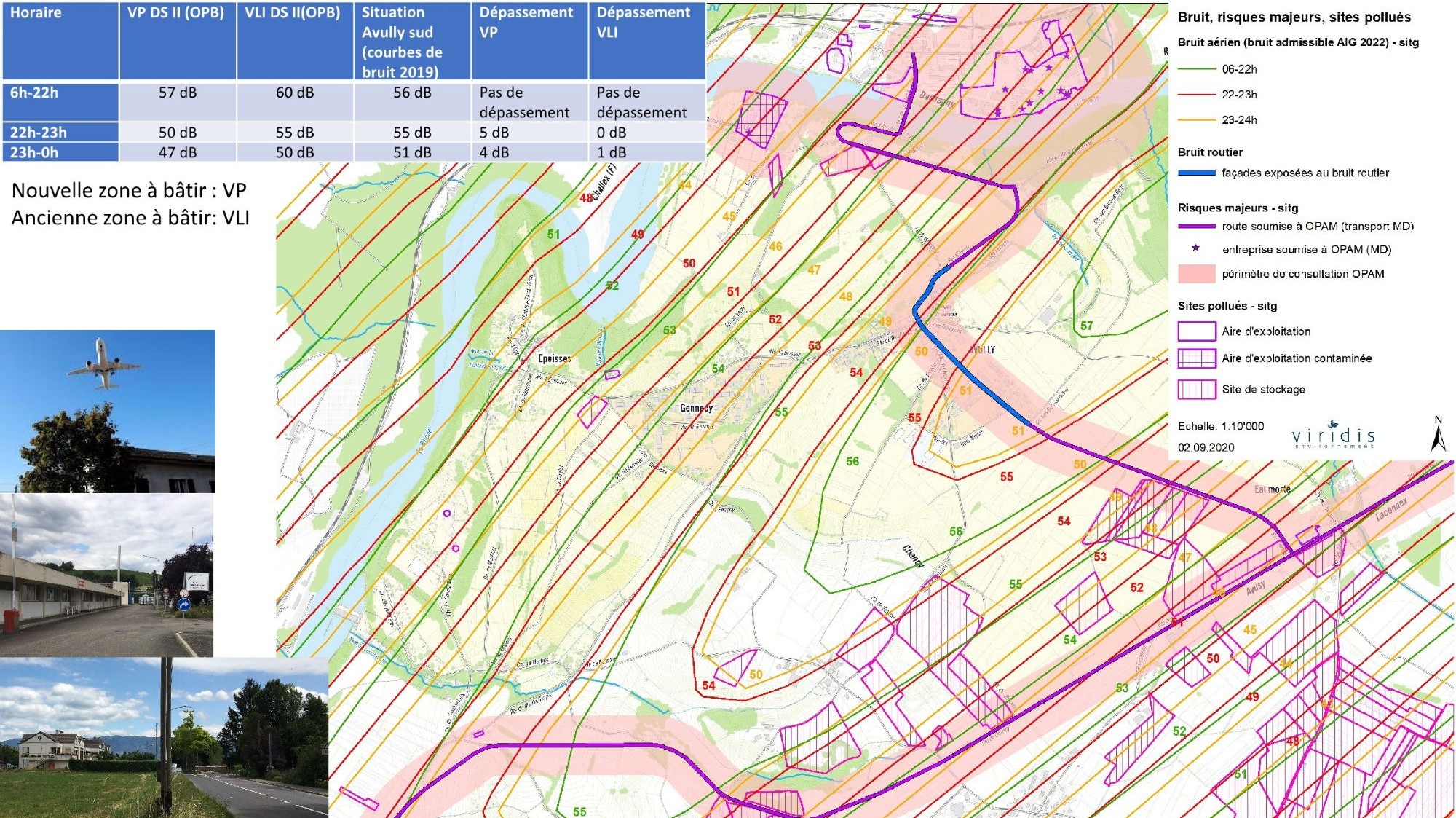Click the Avully town label on map
This screenshot has width=1456, height=818.
tap(982, 350)
